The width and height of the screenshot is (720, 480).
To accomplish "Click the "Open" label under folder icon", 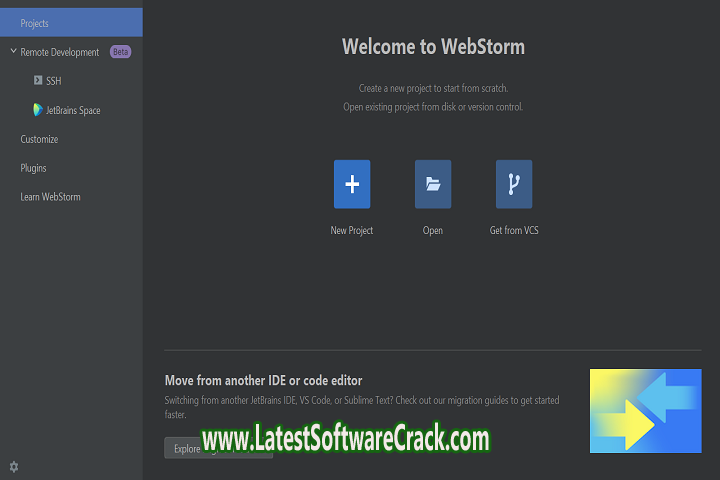I will point(433,231).
